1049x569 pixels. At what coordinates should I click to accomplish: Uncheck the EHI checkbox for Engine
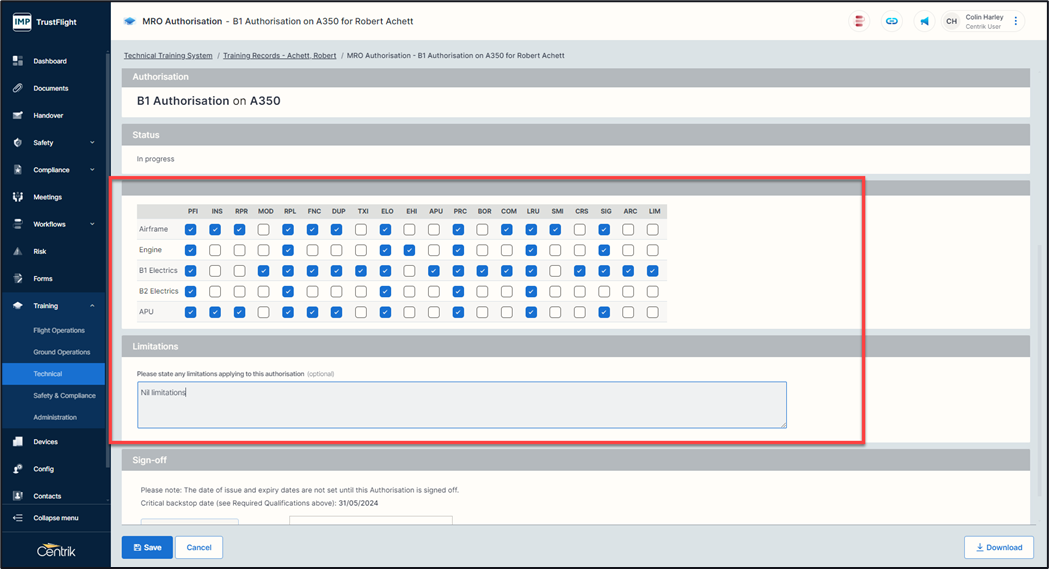[409, 250]
